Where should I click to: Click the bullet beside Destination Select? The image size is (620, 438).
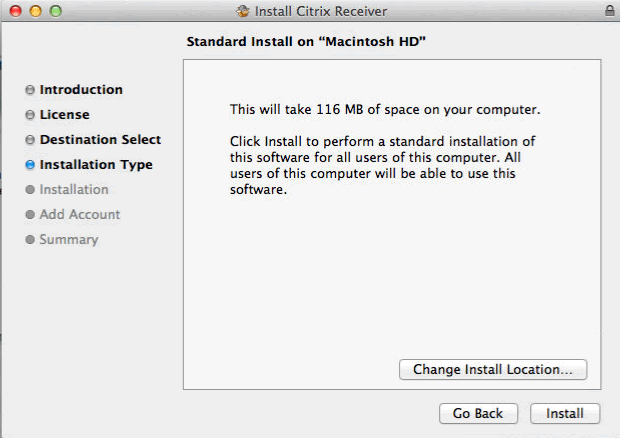pos(30,140)
